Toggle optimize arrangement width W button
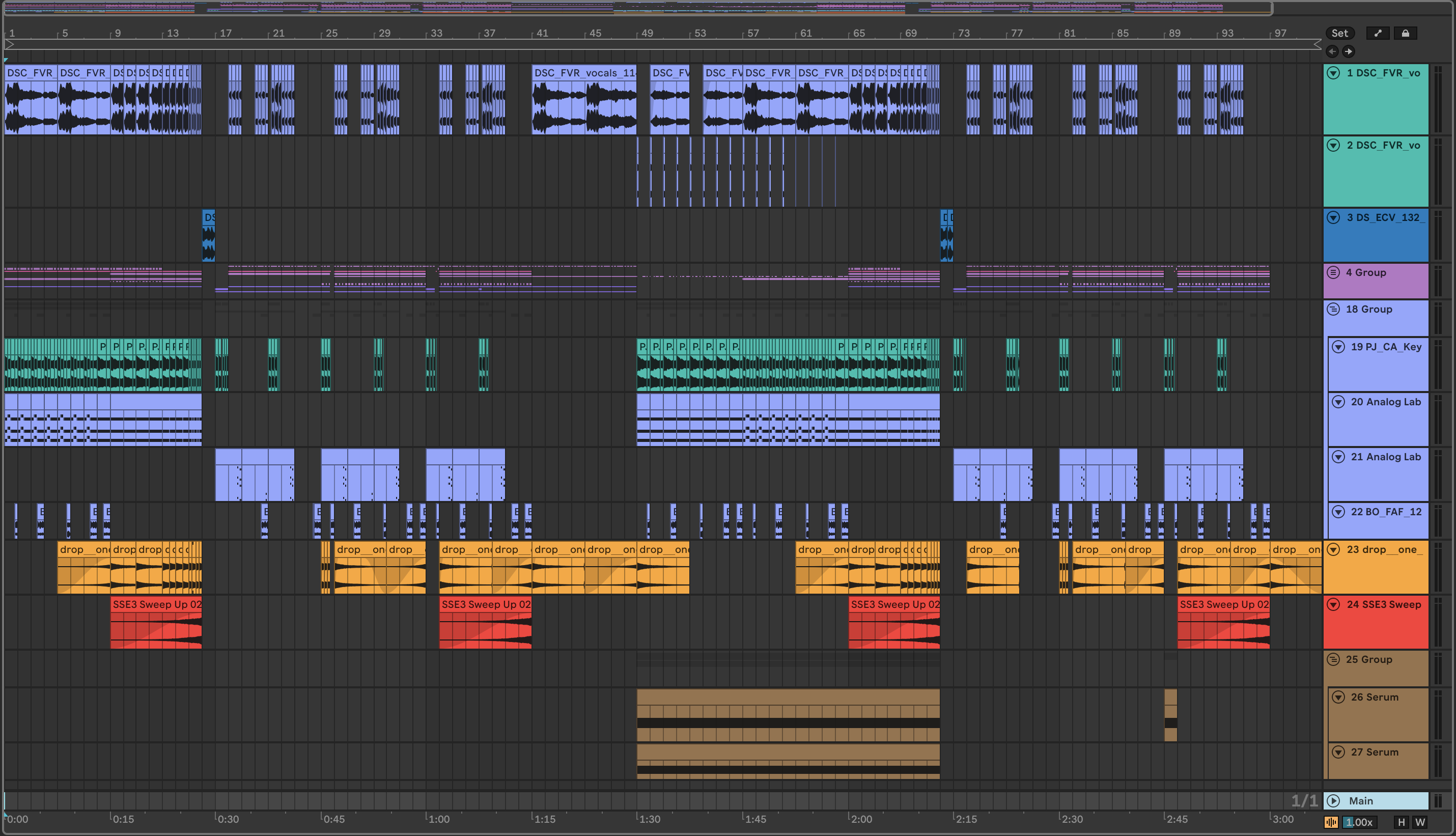 pyautogui.click(x=1420, y=822)
